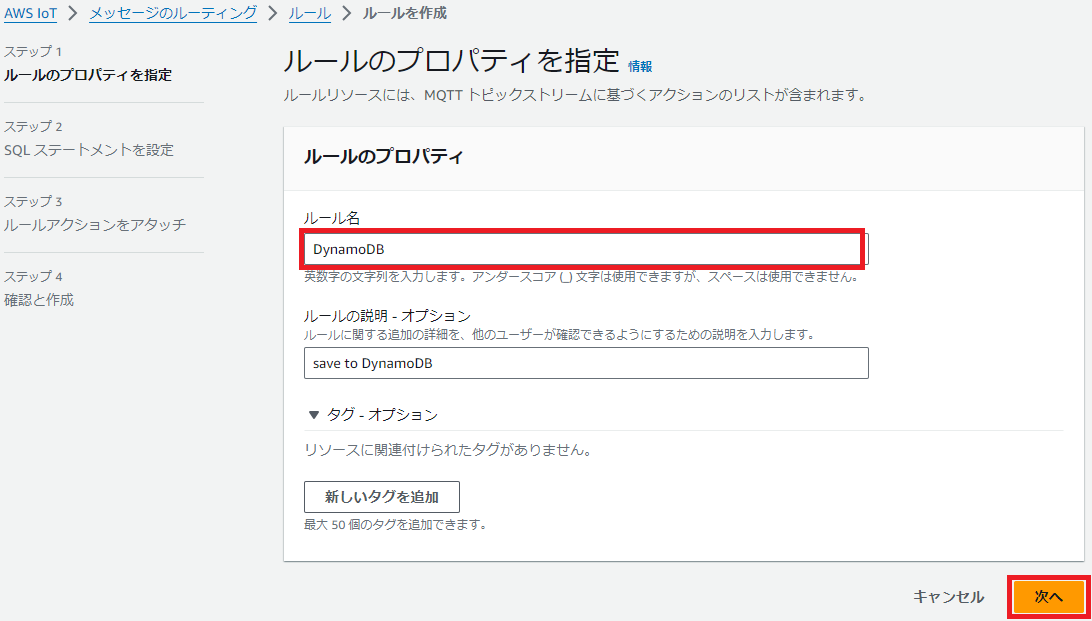Open the ルール breadcrumb link
The height and width of the screenshot is (621, 1092).
310,13
